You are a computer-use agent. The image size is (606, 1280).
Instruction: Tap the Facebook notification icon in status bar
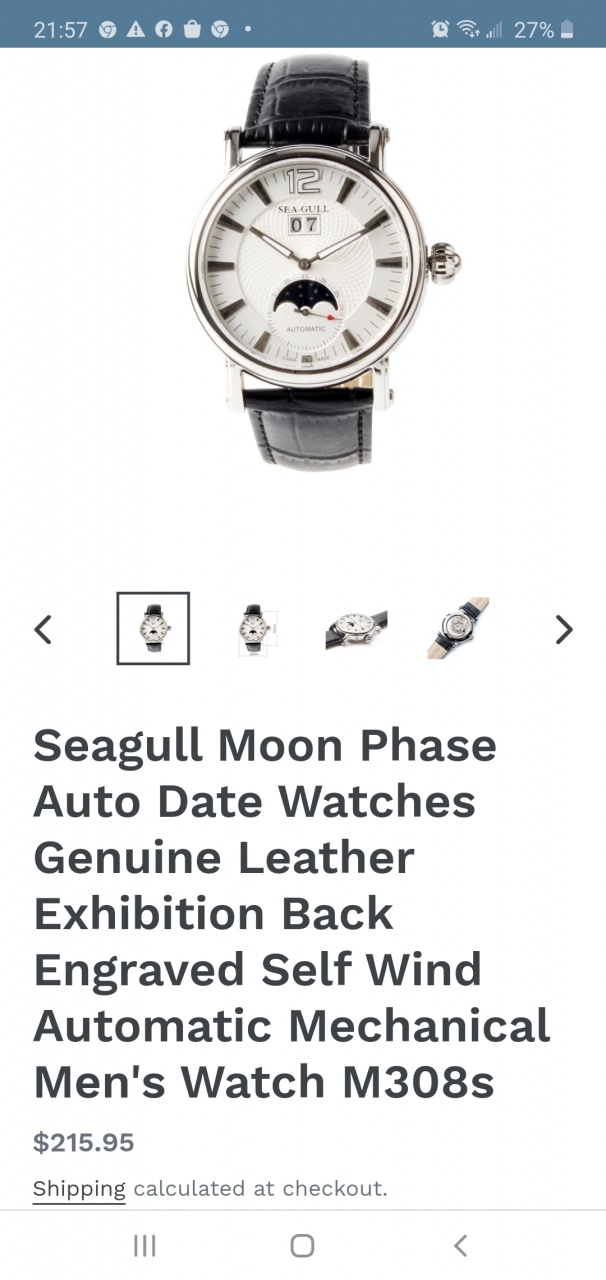tap(164, 30)
